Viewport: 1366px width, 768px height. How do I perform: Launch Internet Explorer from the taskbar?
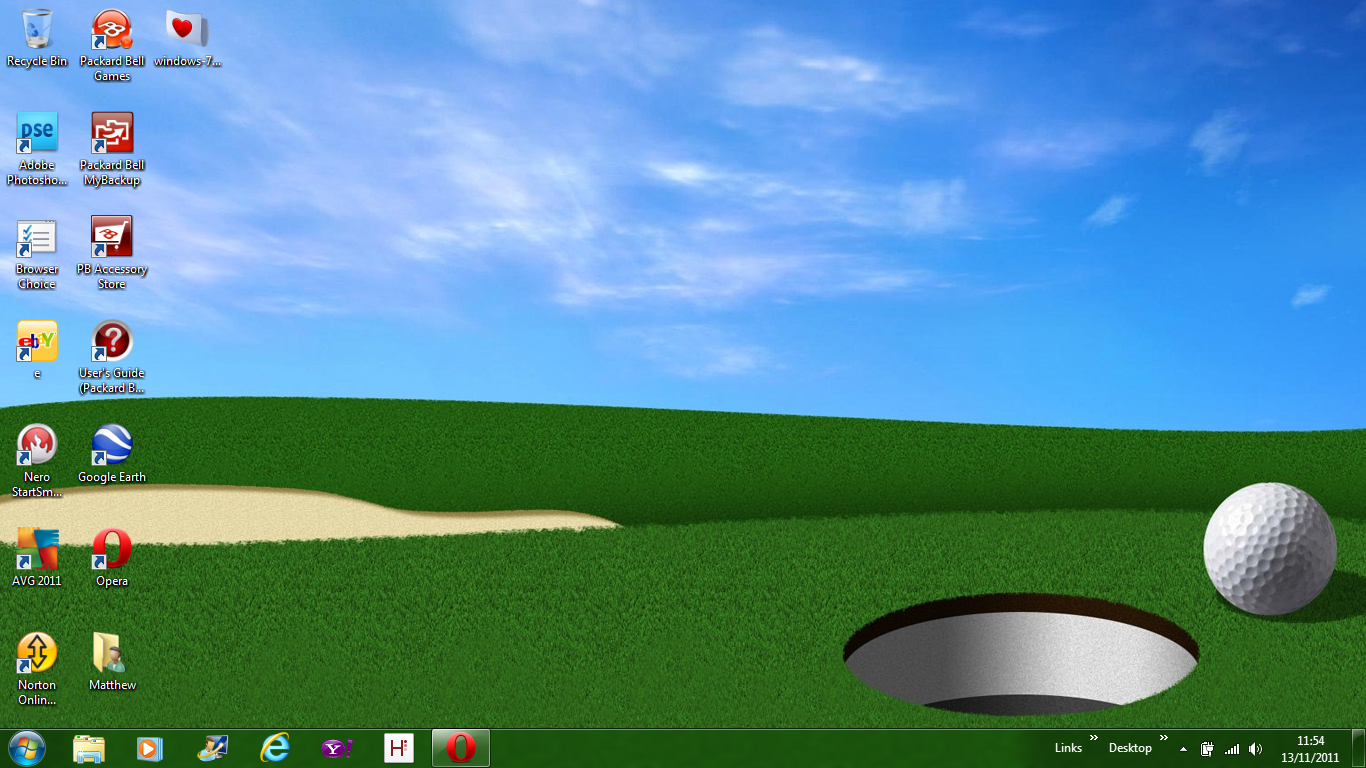click(275, 748)
